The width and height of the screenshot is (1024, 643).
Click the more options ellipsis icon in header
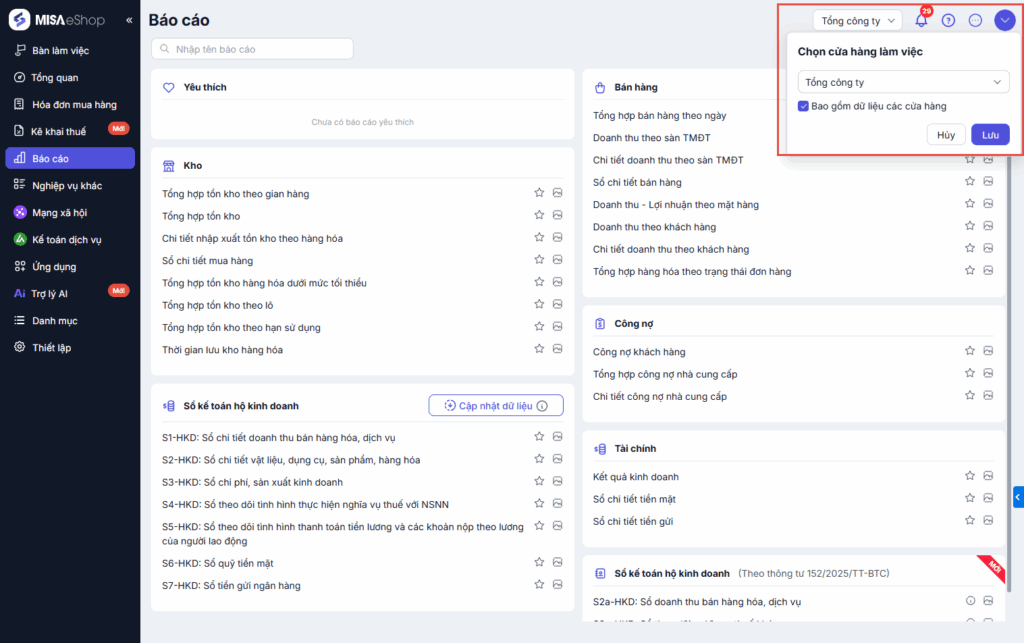(975, 20)
